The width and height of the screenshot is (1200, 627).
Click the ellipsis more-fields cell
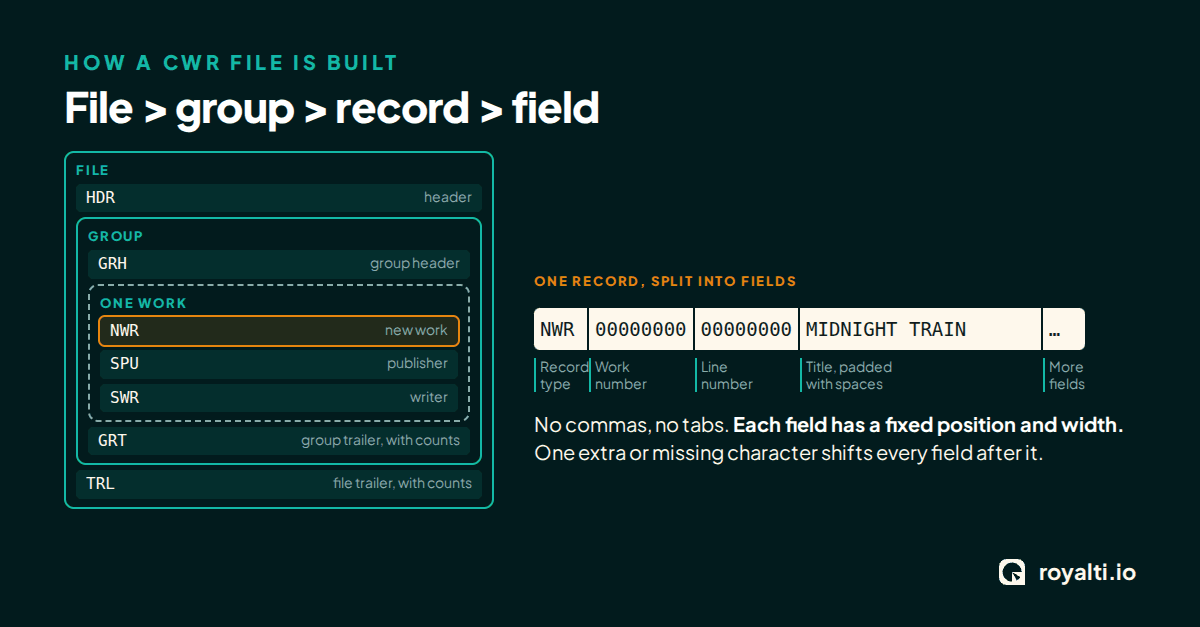point(1064,329)
